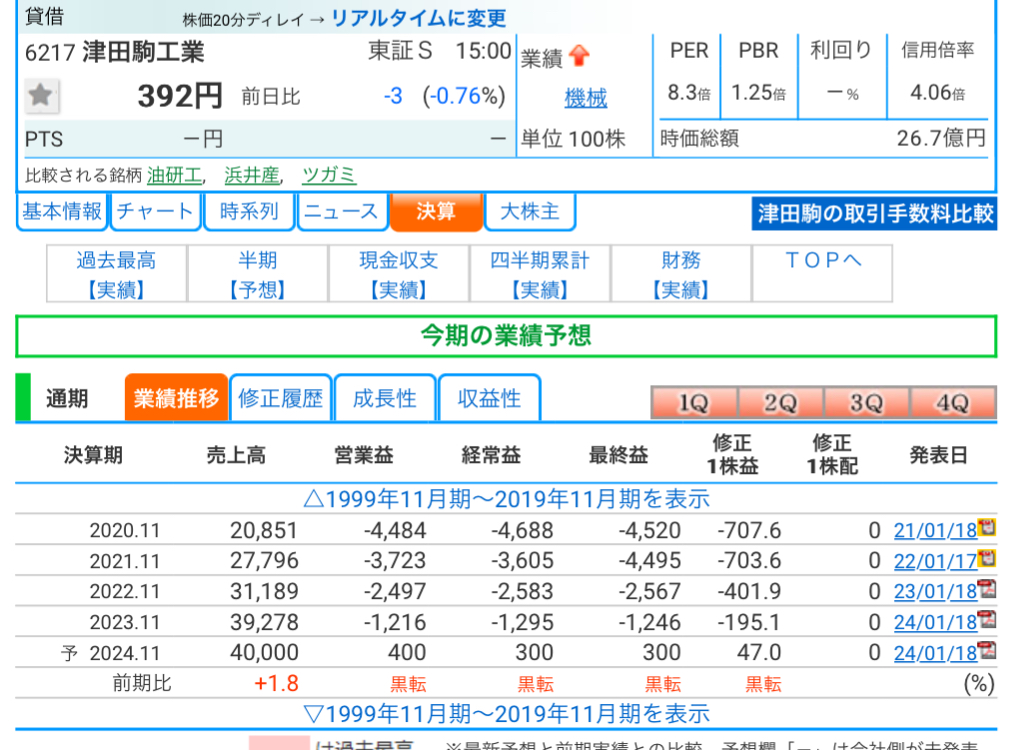
Task: Click the 2022.11 sales value 31,189
Action: point(264,592)
